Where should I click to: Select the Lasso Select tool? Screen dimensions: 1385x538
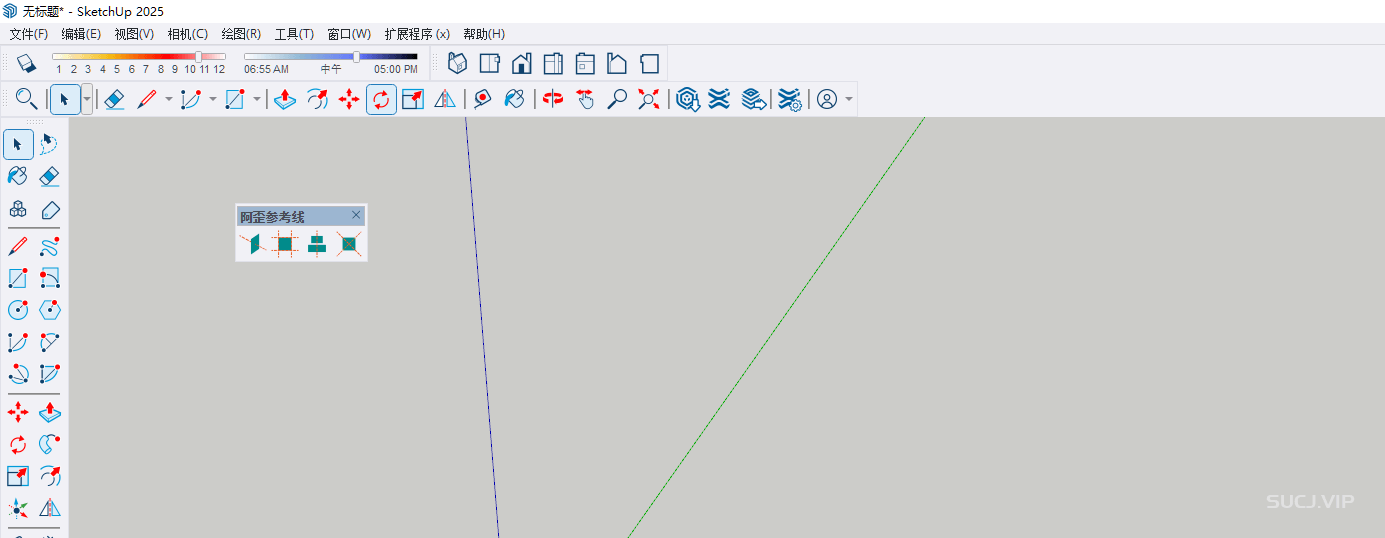point(49,145)
